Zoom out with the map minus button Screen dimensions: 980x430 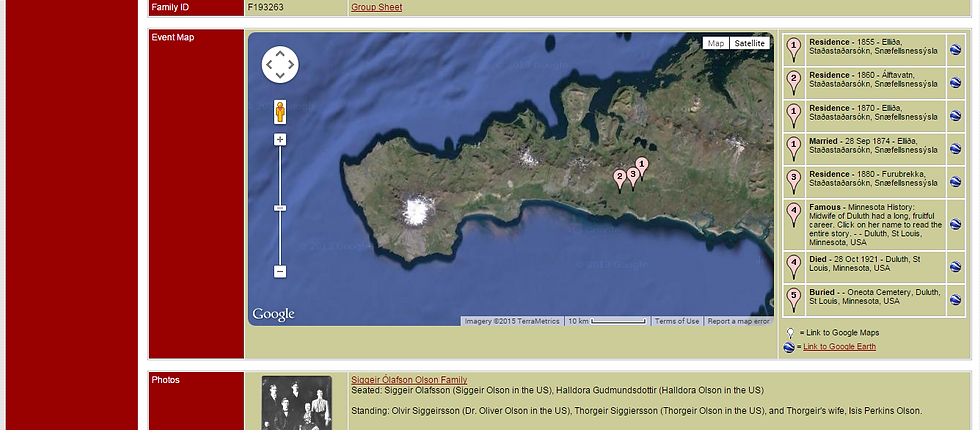click(x=280, y=272)
